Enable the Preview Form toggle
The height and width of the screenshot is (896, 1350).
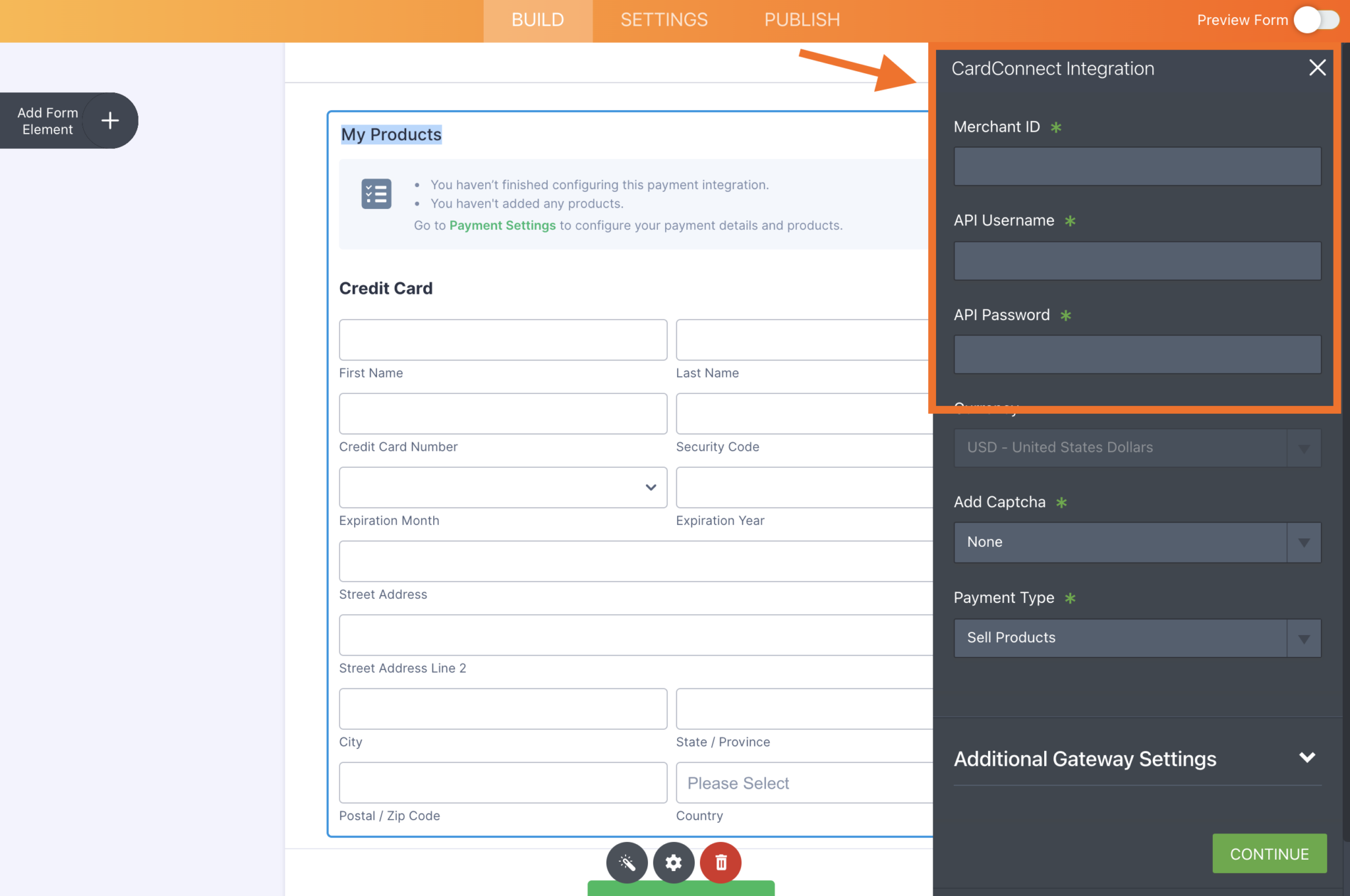click(x=1316, y=20)
